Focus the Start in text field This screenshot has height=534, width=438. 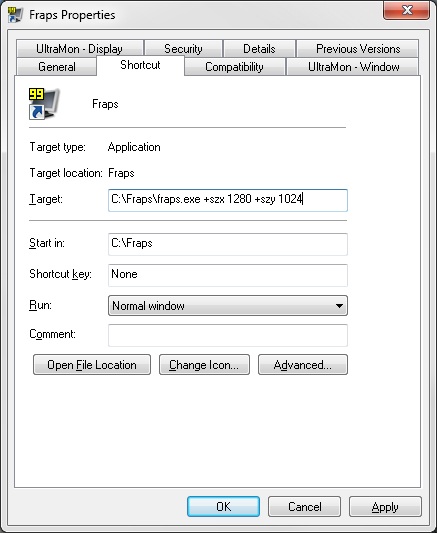coord(228,244)
